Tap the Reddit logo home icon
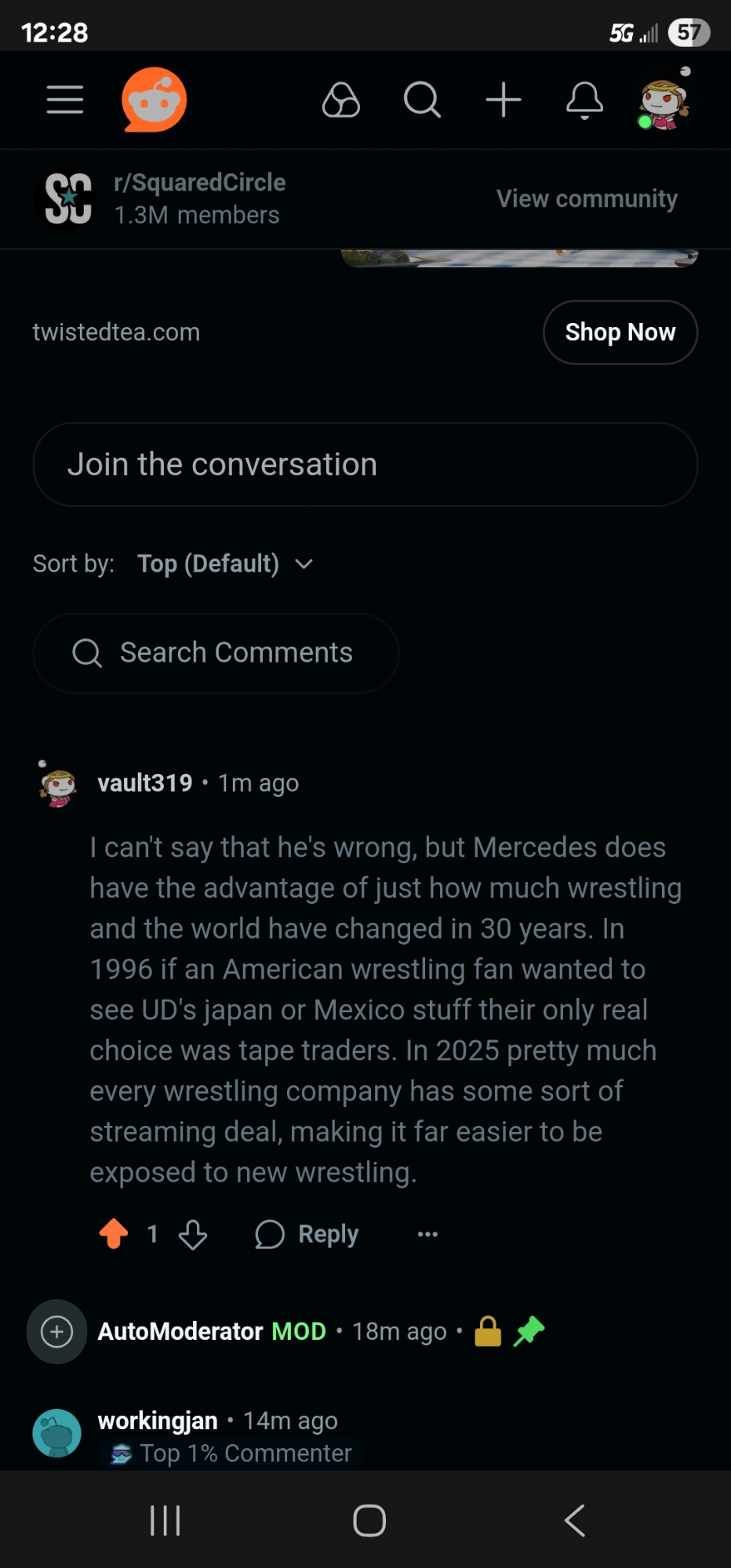This screenshot has width=731, height=1568. 155,100
